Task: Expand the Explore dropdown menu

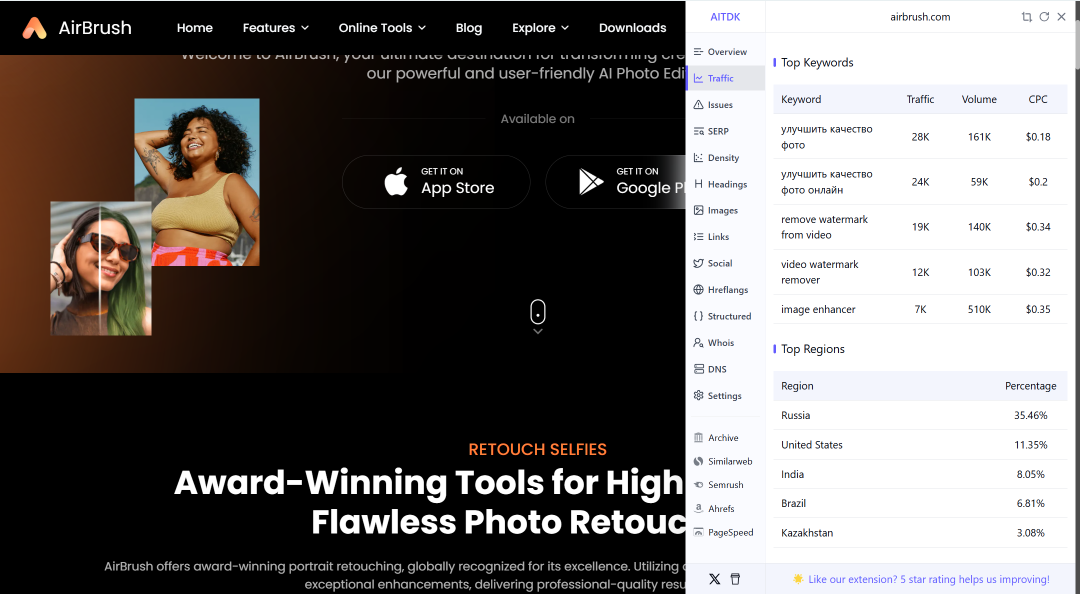Action: tap(541, 28)
